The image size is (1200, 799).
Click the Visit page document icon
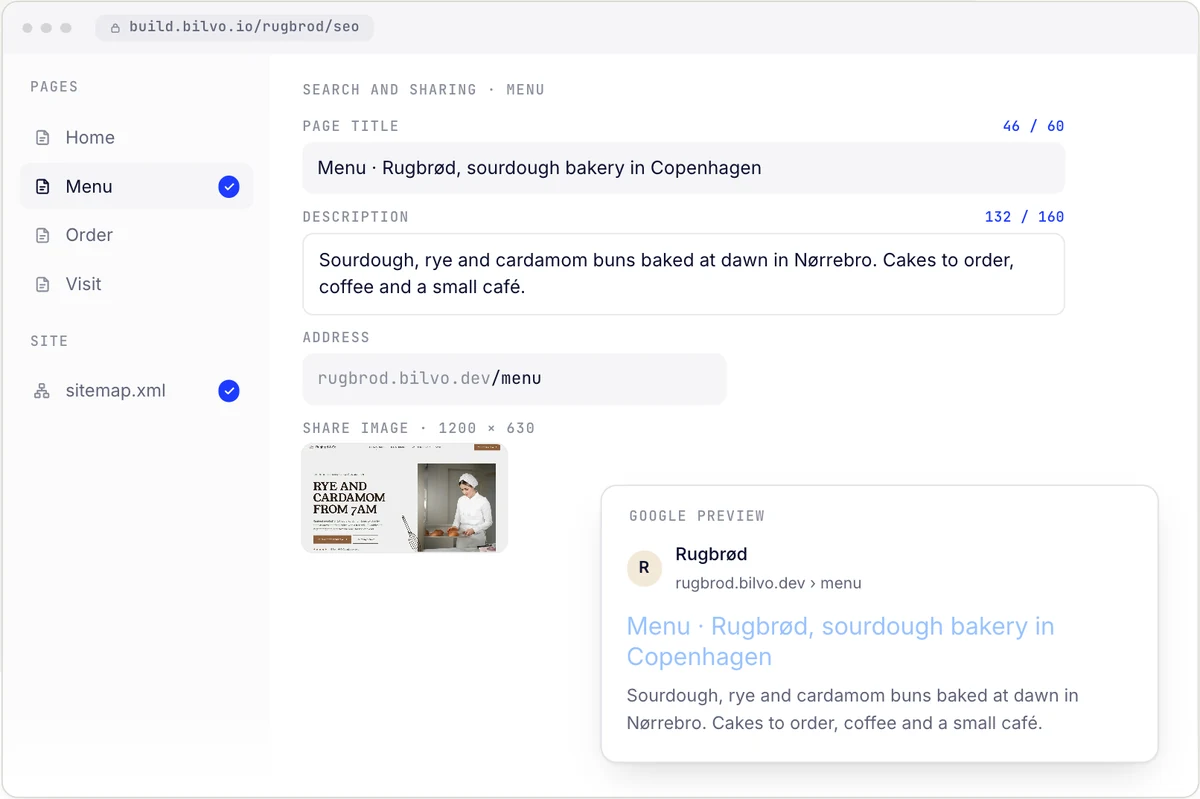42,285
